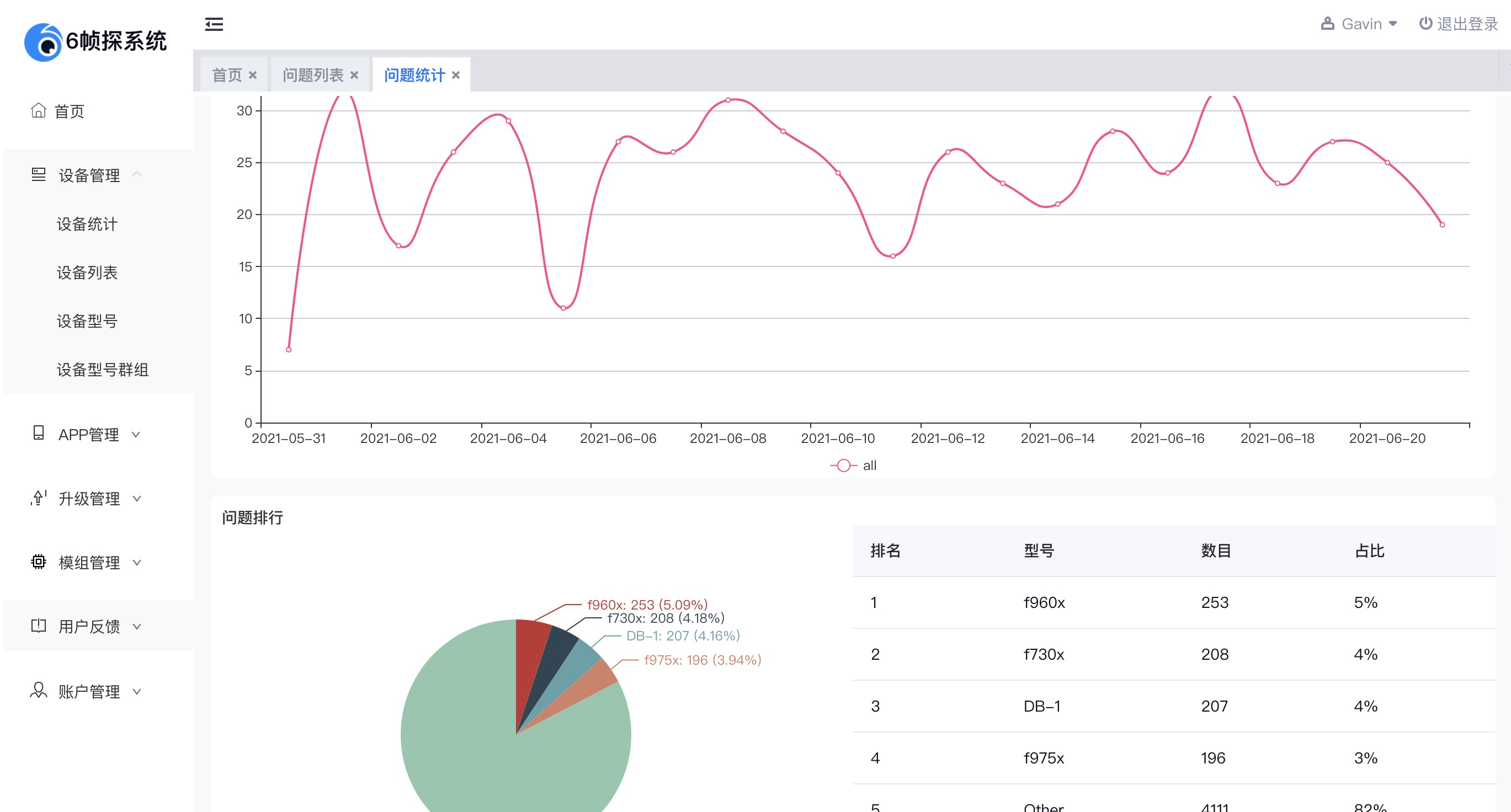1511x812 pixels.
Task: Switch to the 首页 tab
Action: click(x=227, y=75)
